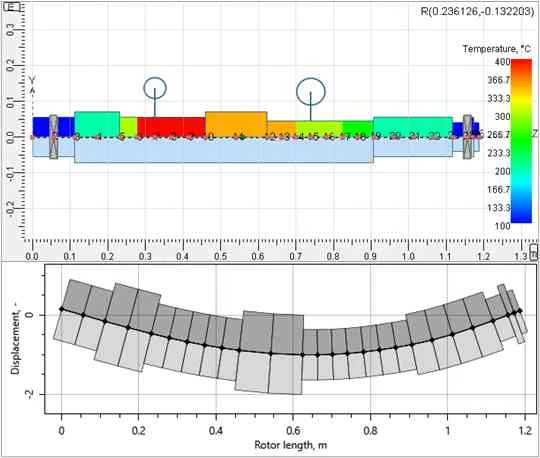The width and height of the screenshot is (540, 458).
Task: Select the right cyan shaft segment near node 20
Action: pyautogui.click(x=413, y=127)
